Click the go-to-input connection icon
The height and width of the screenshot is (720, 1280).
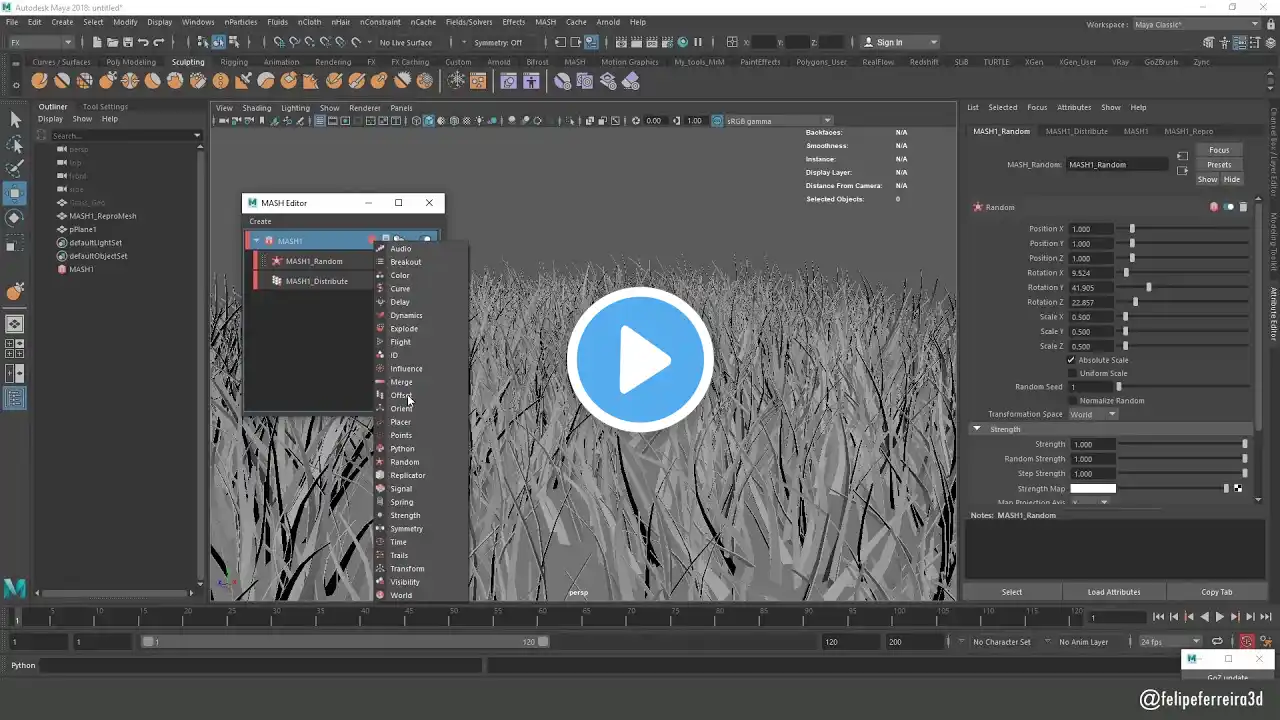coord(1182,157)
